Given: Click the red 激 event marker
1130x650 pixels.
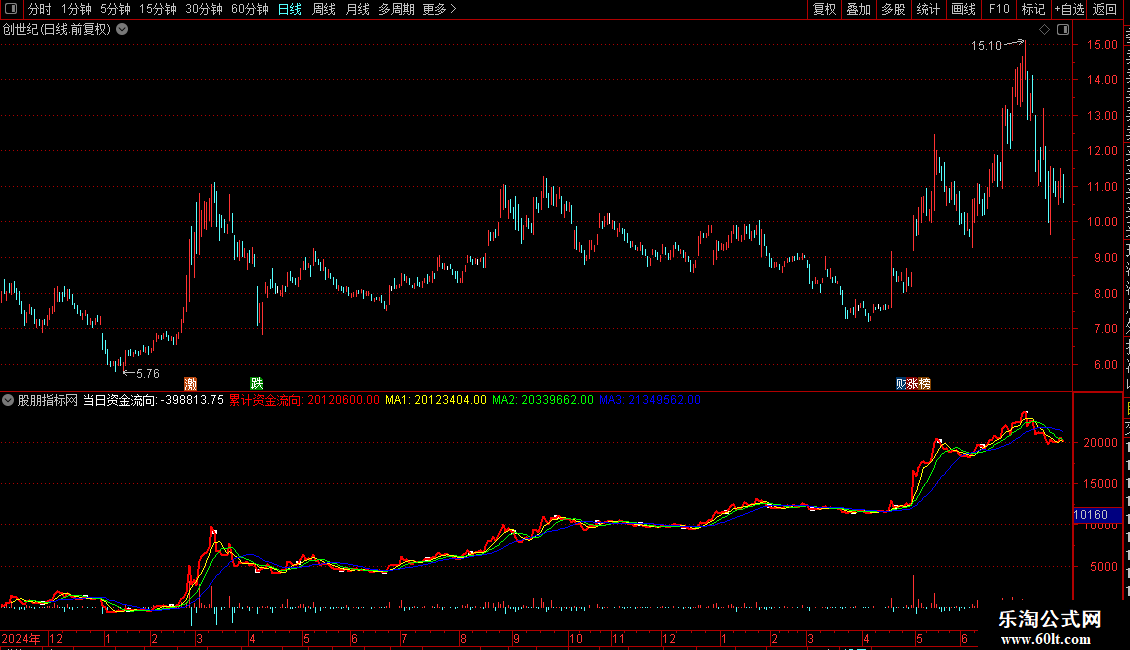Looking at the screenshot, I should point(190,384).
